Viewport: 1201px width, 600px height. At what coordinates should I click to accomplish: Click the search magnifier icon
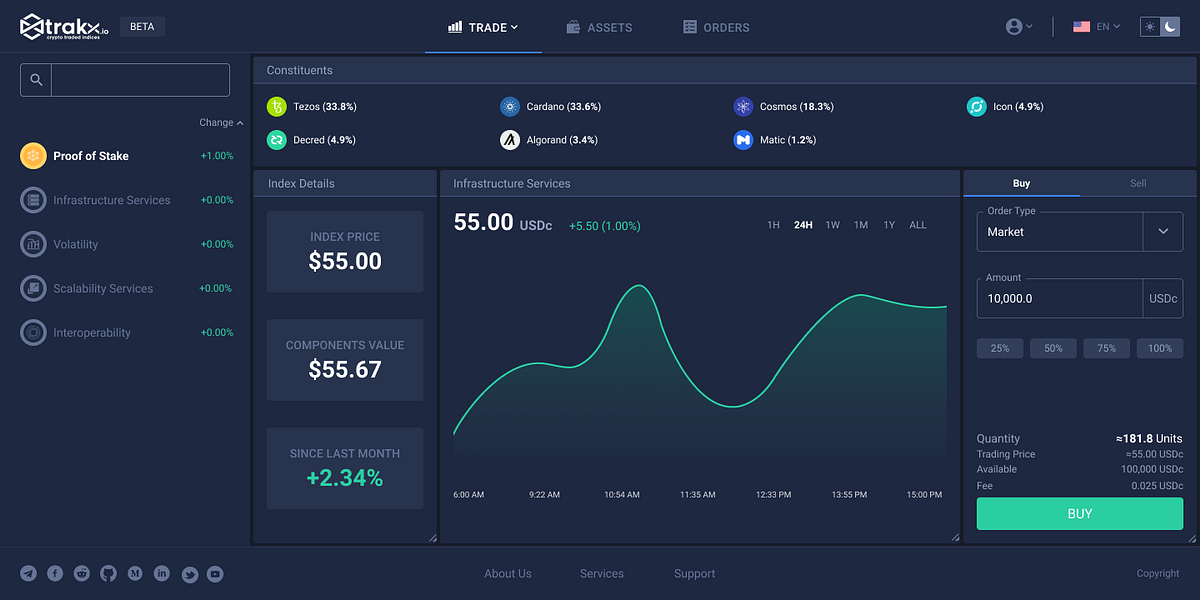pos(36,80)
